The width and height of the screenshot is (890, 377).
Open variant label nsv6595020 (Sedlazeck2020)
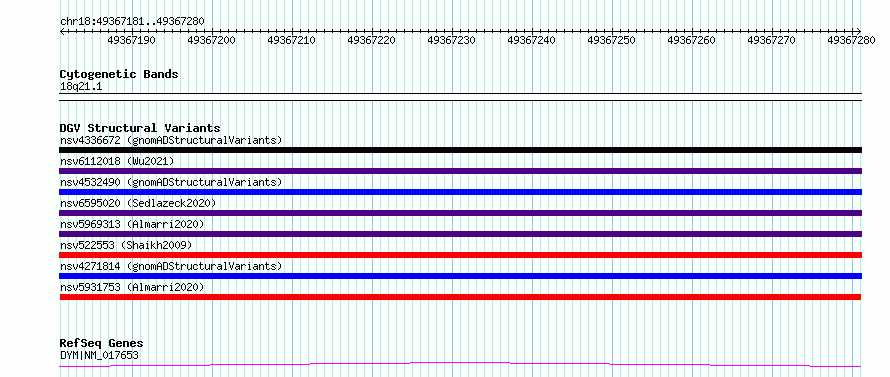138,203
